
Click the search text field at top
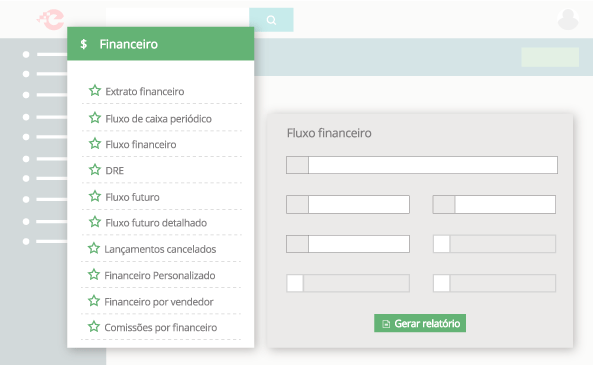click(x=177, y=20)
